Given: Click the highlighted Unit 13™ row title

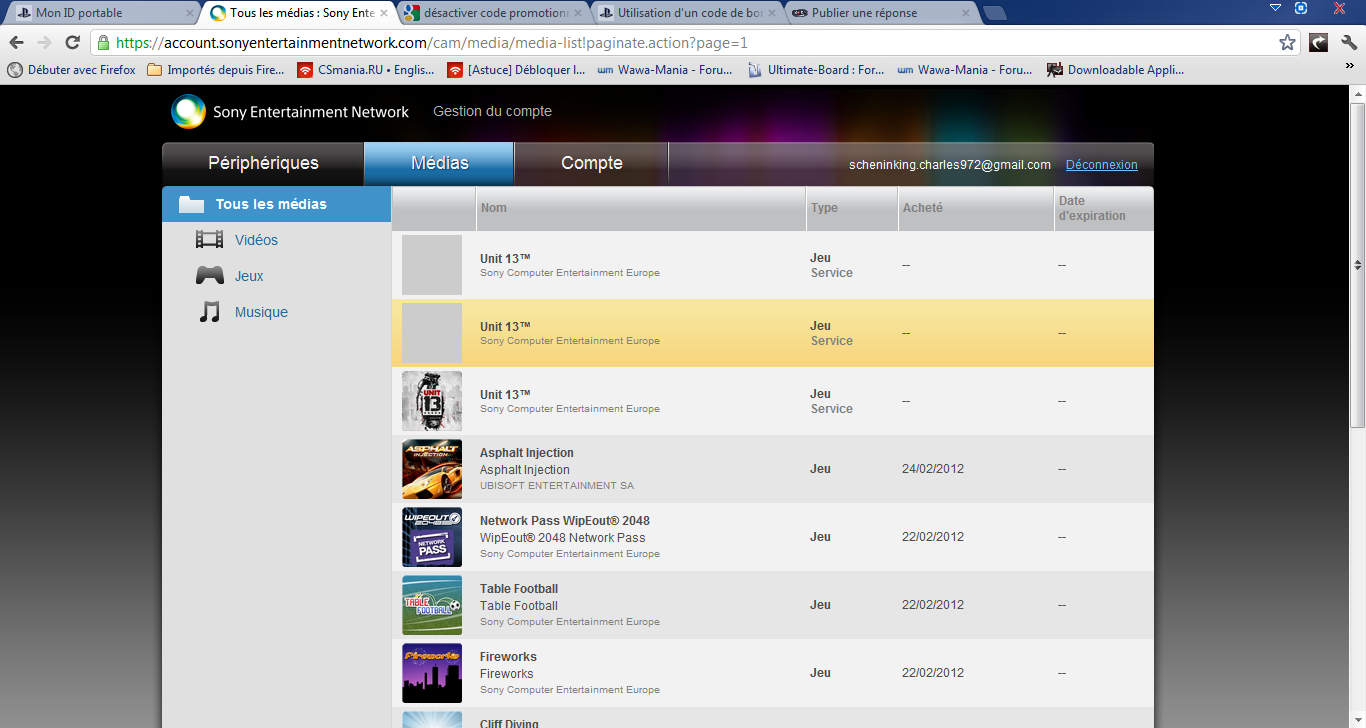Looking at the screenshot, I should coord(505,326).
